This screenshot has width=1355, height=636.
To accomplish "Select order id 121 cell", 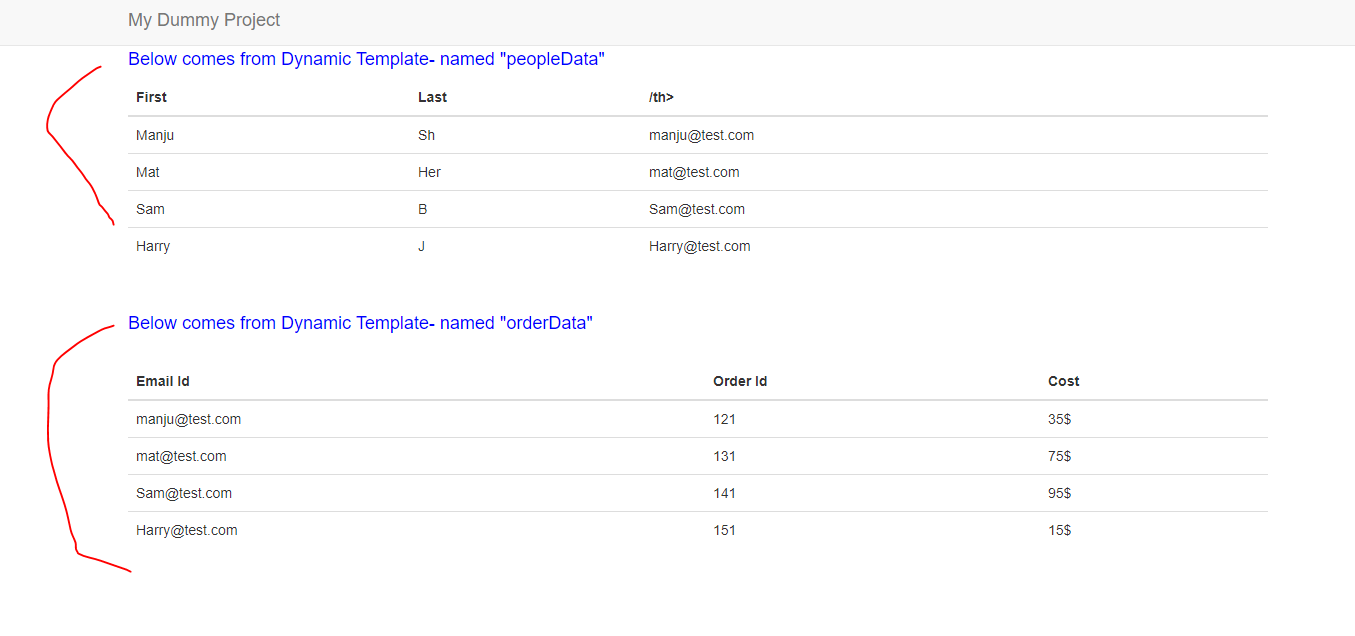I will point(724,419).
